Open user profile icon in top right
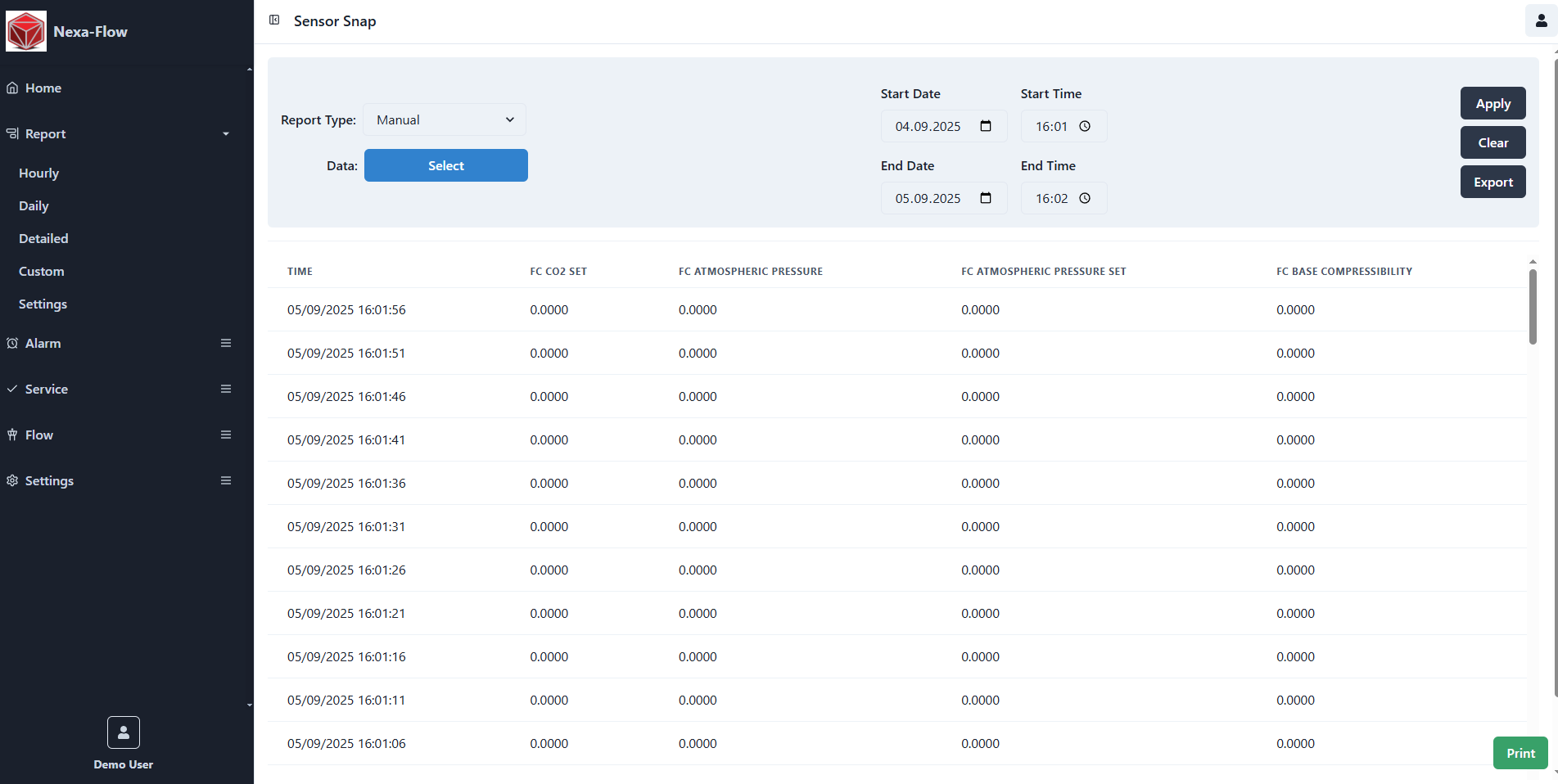1558x784 pixels. [x=1540, y=21]
